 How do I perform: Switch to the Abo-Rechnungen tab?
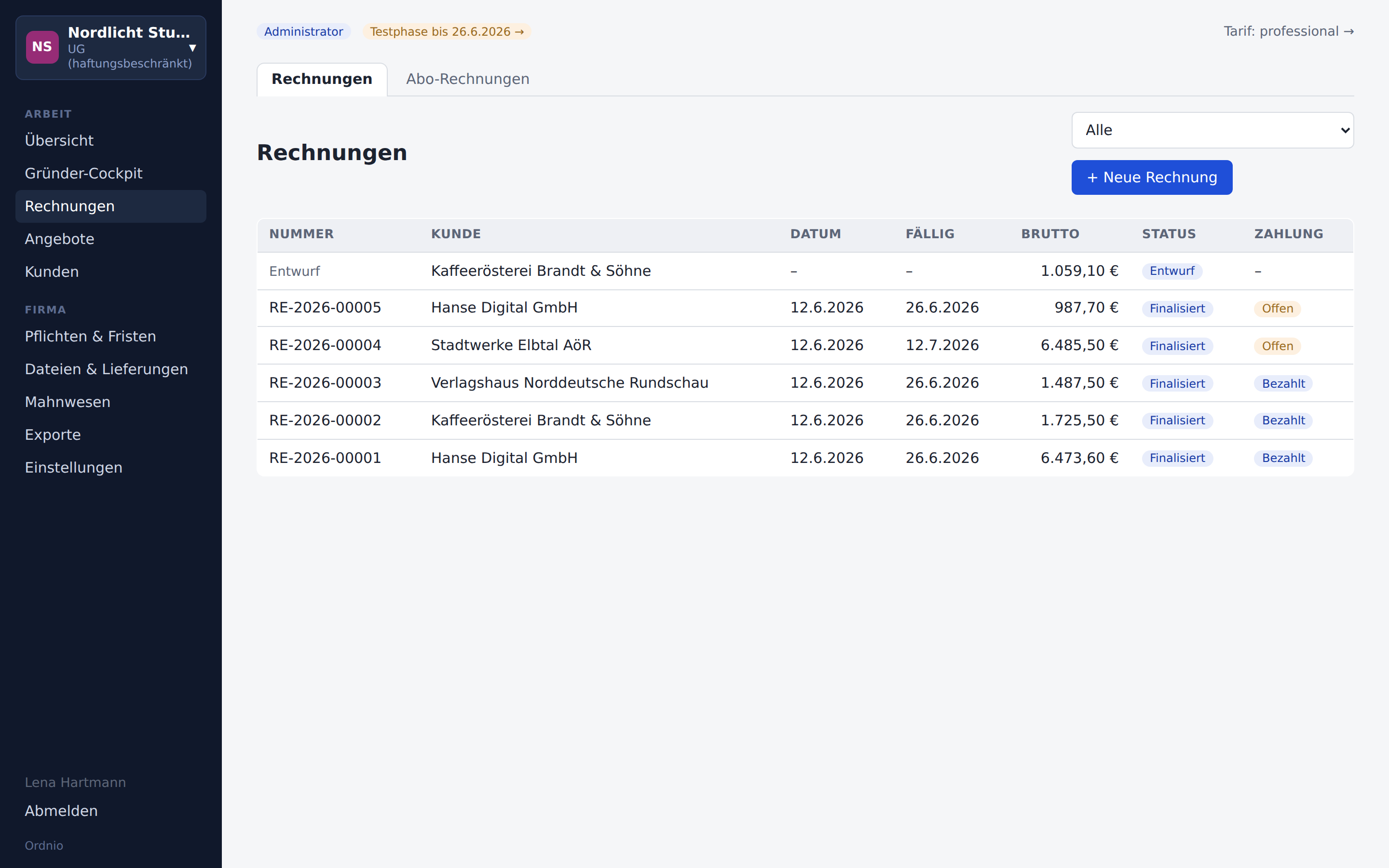coord(467,79)
